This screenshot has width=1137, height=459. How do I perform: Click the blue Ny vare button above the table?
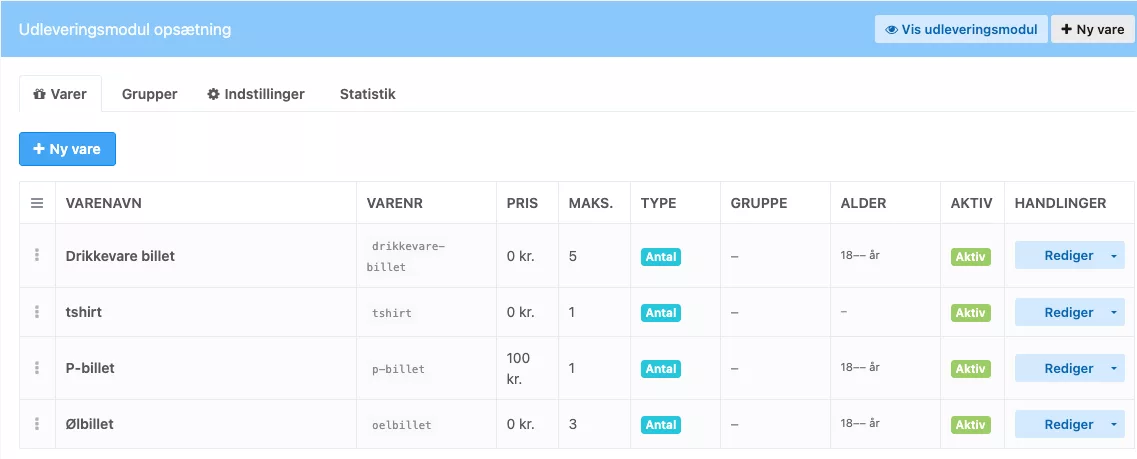[x=67, y=149]
